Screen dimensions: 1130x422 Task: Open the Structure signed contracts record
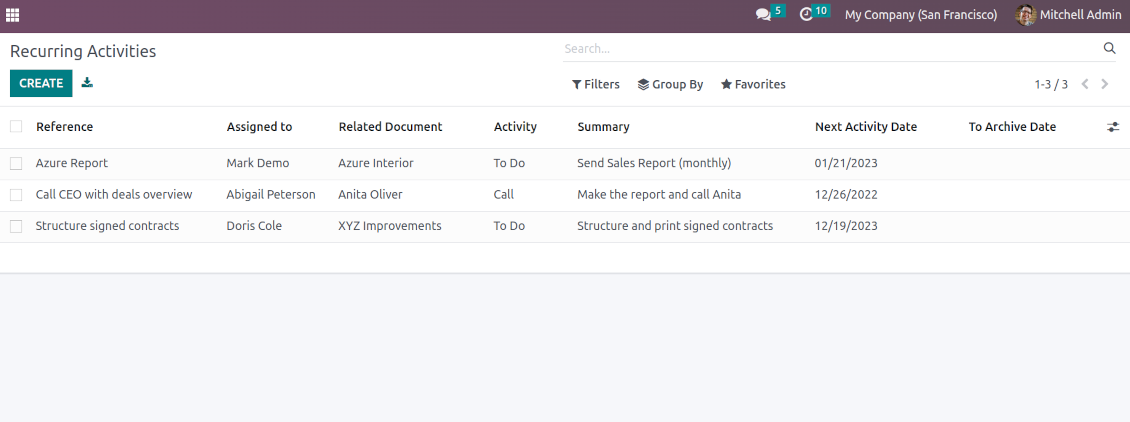[x=107, y=226]
